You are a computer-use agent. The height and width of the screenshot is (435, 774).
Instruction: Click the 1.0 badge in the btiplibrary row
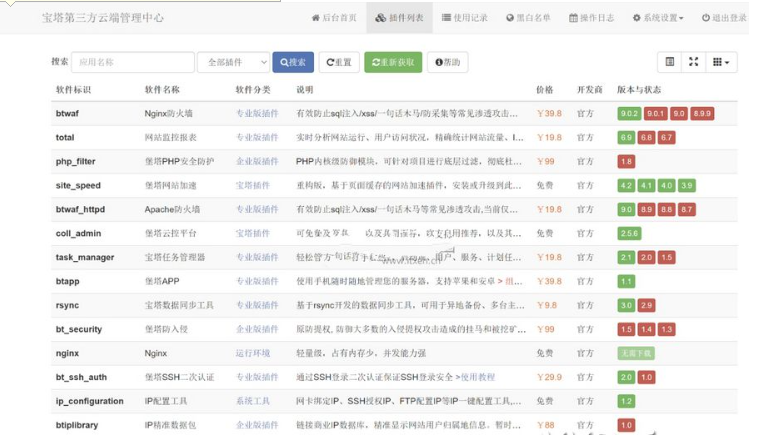point(626,425)
